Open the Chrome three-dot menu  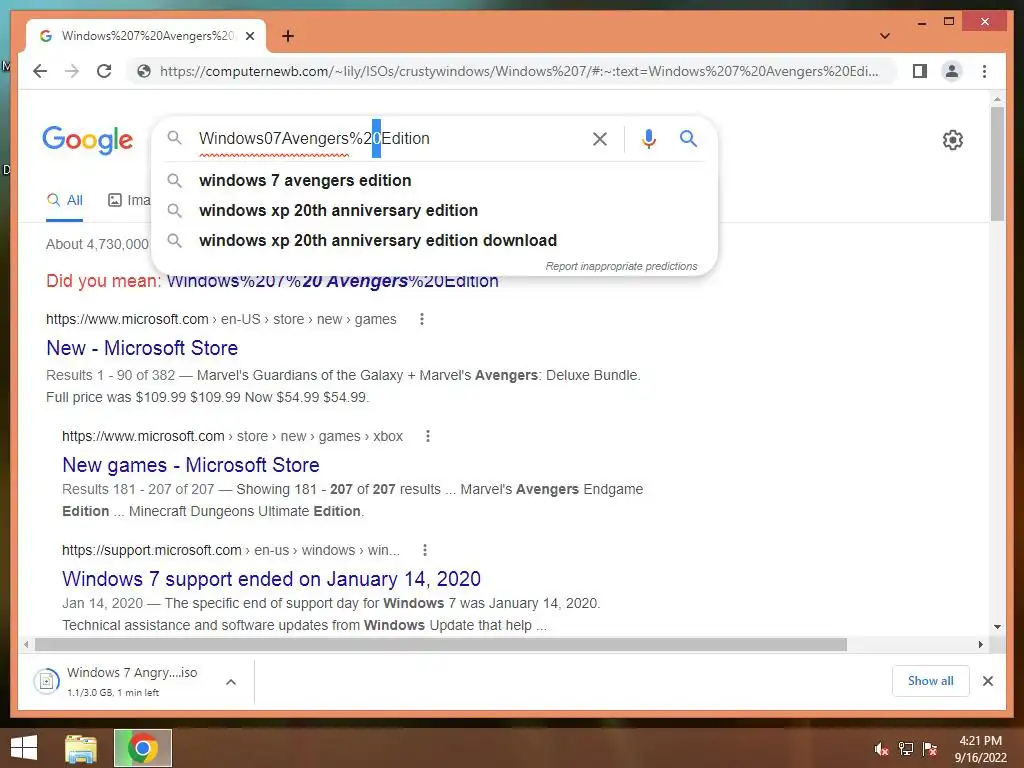click(x=984, y=71)
